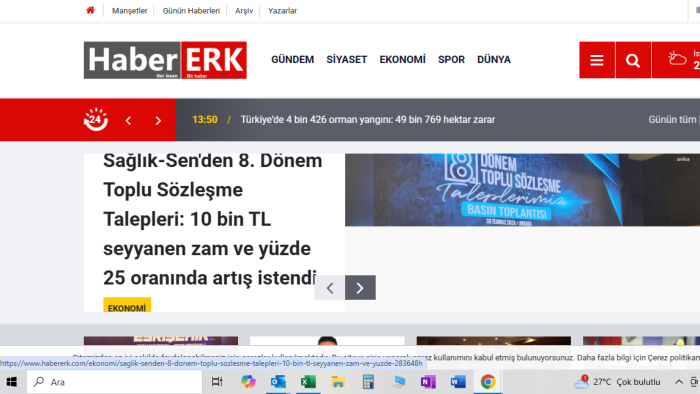Open Task View on the taskbar
700x394 pixels.
[x=217, y=382]
